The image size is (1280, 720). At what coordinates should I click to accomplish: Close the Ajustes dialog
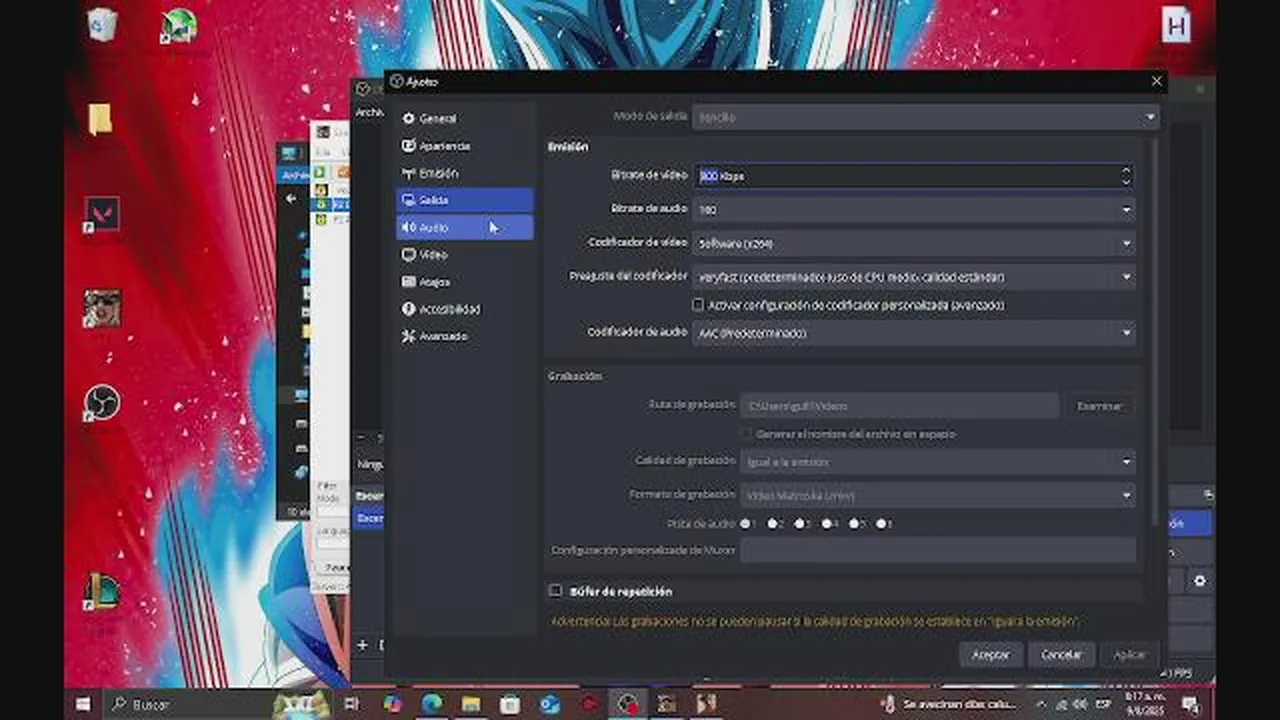(1157, 81)
